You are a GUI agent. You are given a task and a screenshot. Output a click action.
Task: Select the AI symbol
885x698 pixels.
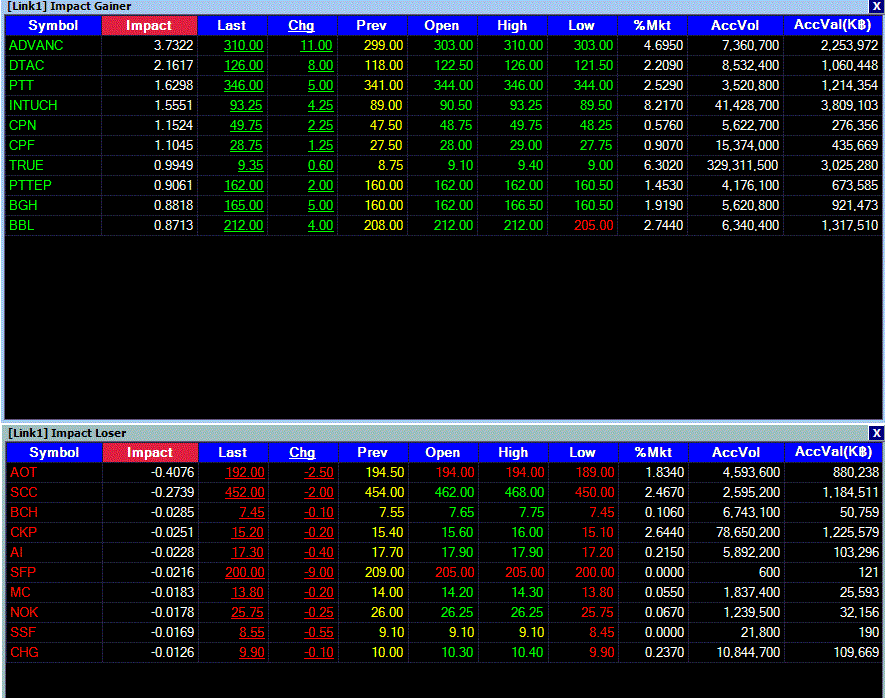(16, 552)
